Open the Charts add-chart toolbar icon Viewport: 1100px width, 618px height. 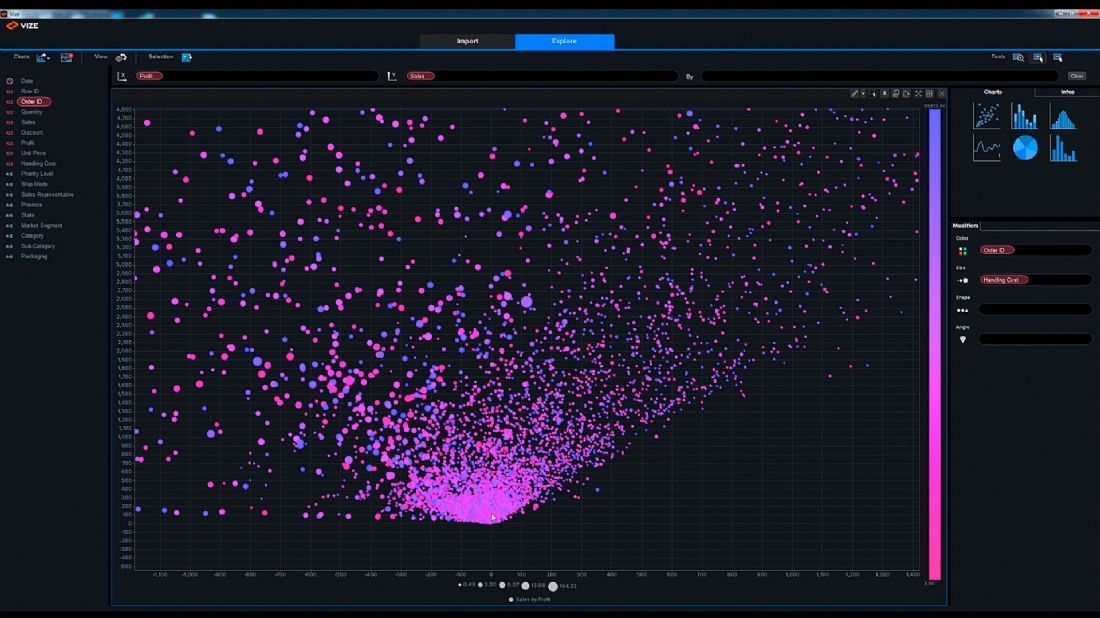(41, 58)
